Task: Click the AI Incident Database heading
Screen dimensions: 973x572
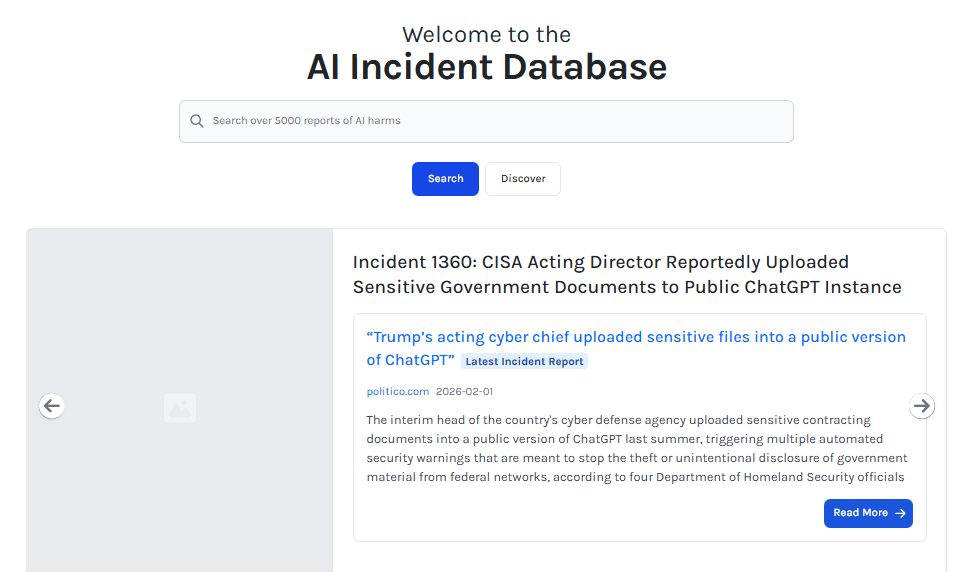Action: [x=486, y=67]
